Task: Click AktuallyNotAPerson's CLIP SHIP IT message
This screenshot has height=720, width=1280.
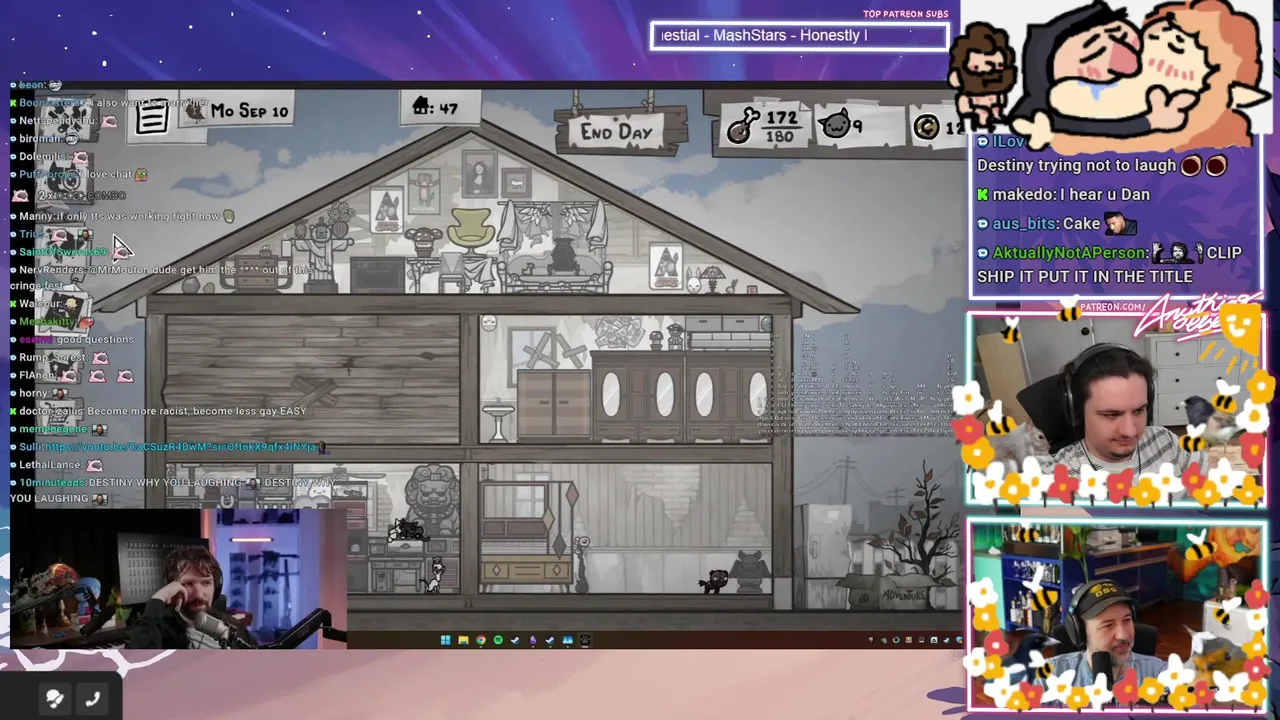Action: point(1110,265)
